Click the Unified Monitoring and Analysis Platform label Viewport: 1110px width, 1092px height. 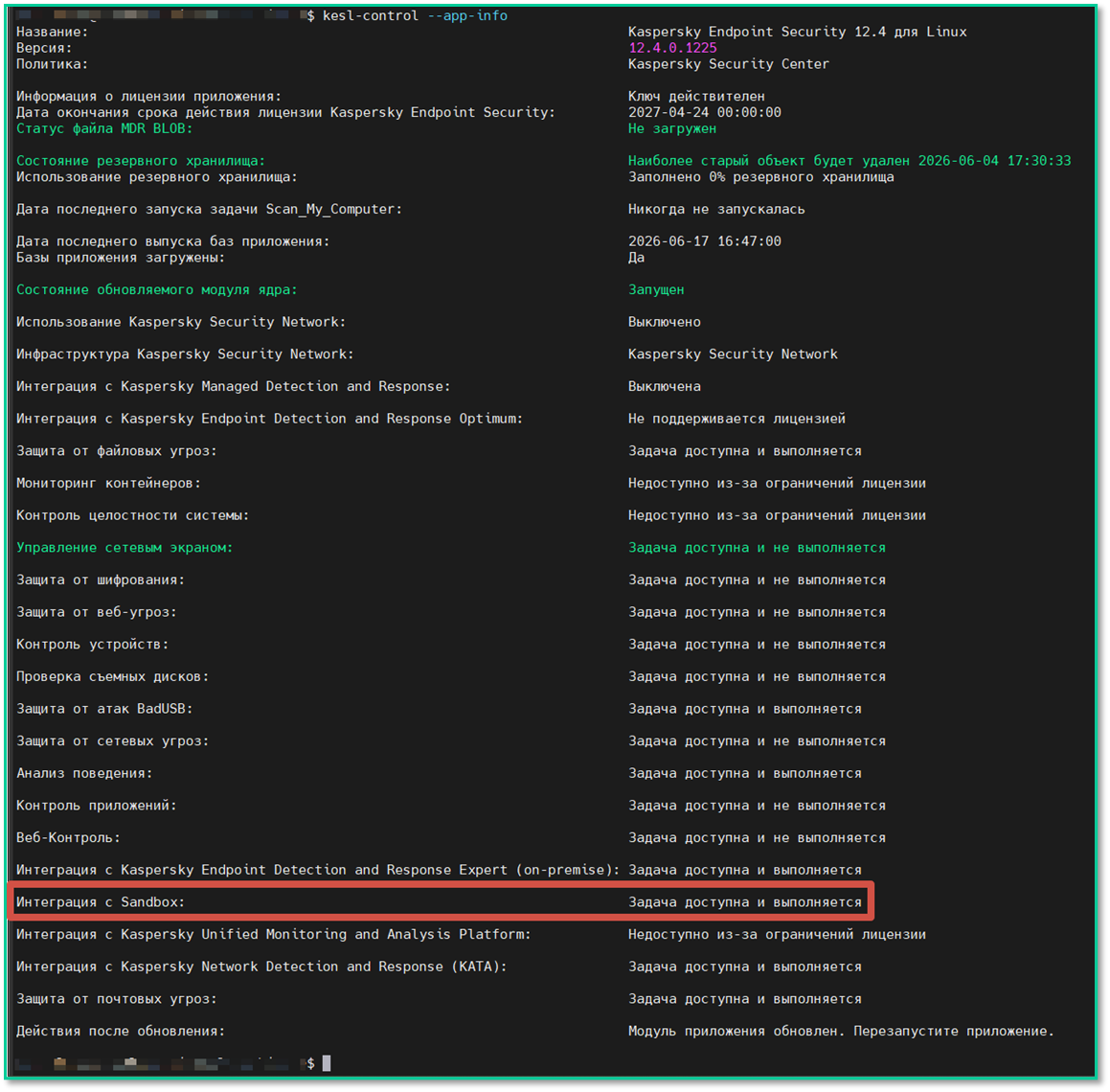[x=273, y=934]
